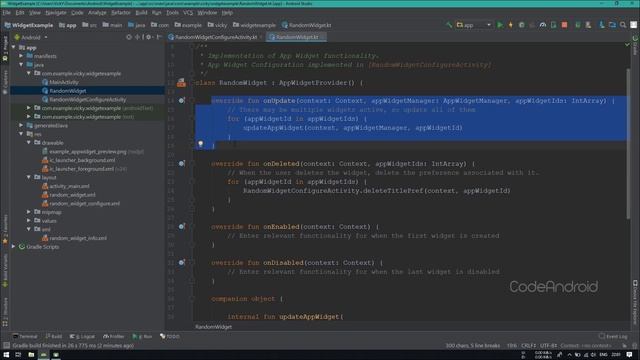The height and width of the screenshot is (360, 640).
Task: Collapse the layout folder
Action: tap(29, 177)
